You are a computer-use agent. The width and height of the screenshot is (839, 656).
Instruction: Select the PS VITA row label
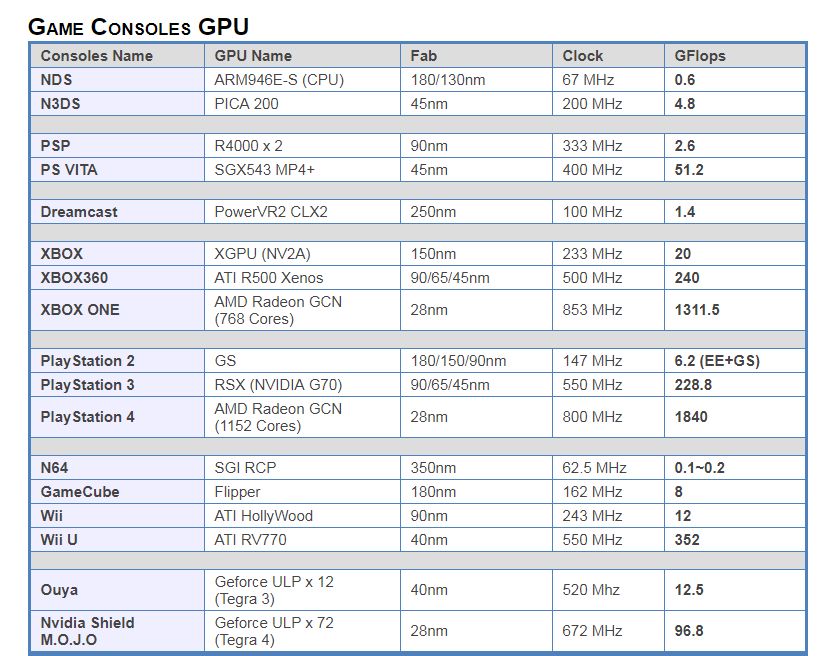69,170
